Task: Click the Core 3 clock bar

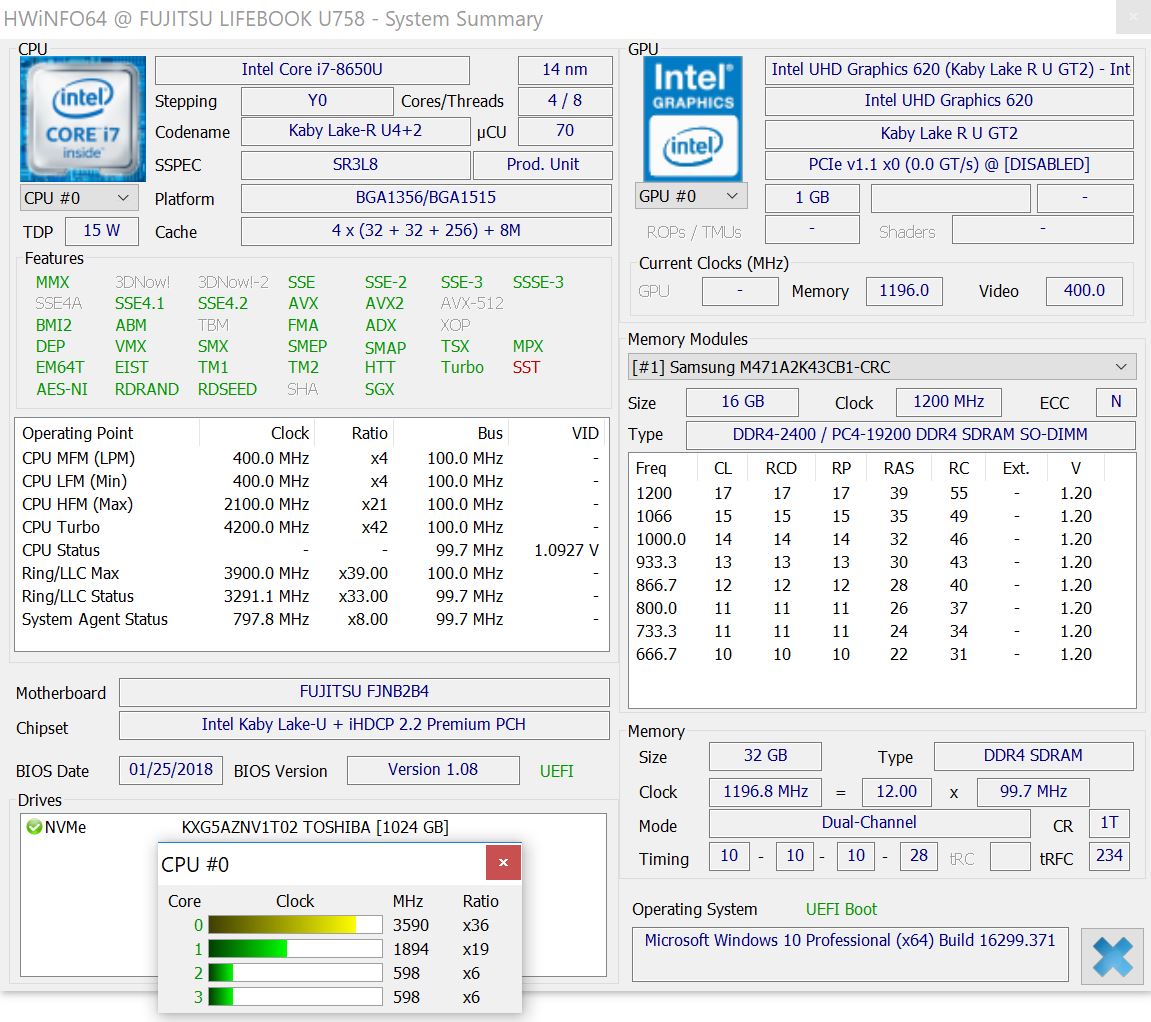Action: pyautogui.click(x=295, y=997)
